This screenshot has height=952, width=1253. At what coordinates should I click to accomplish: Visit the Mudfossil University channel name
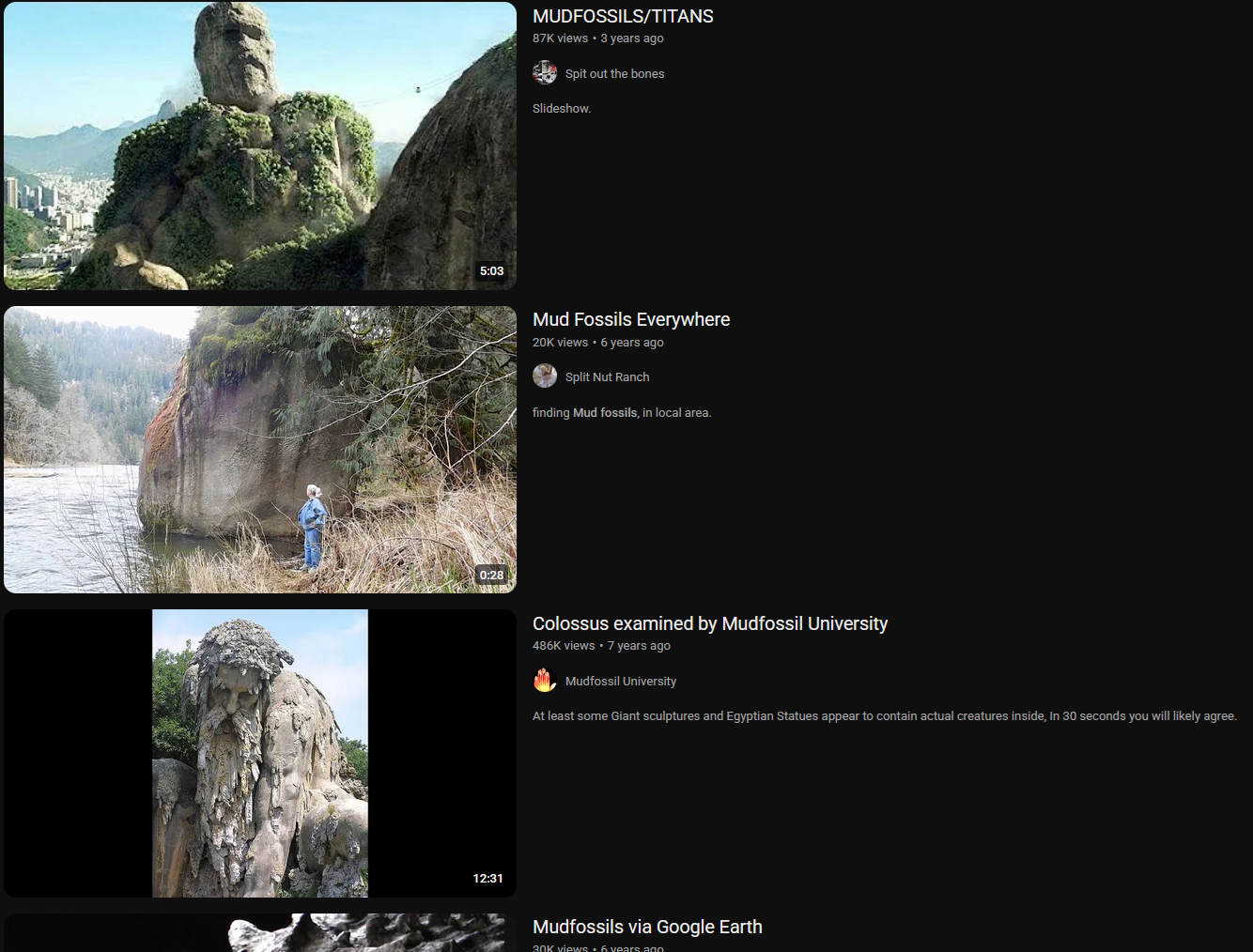(621, 681)
